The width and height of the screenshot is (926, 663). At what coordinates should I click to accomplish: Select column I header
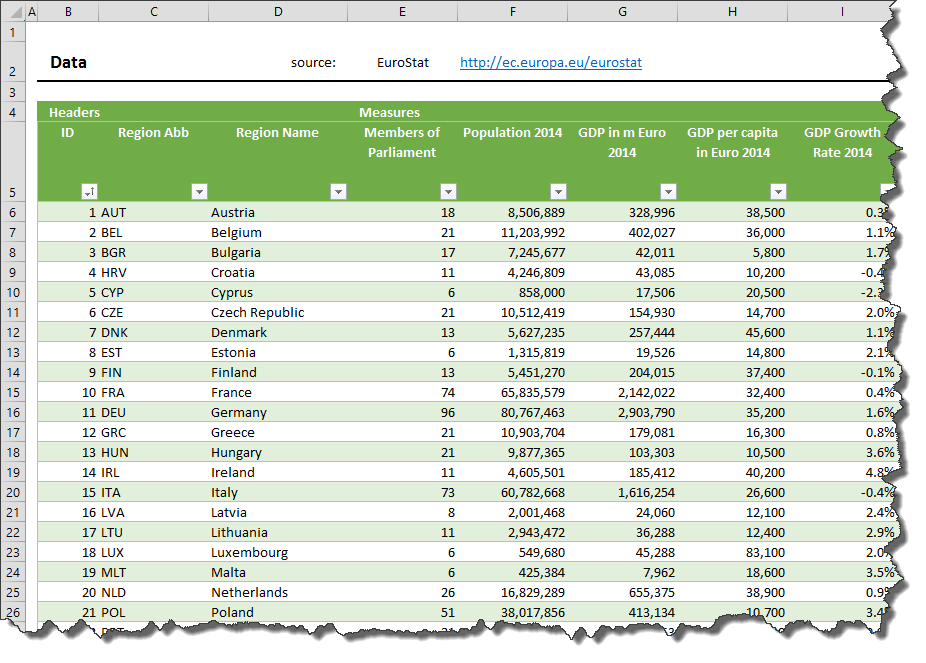pos(842,11)
